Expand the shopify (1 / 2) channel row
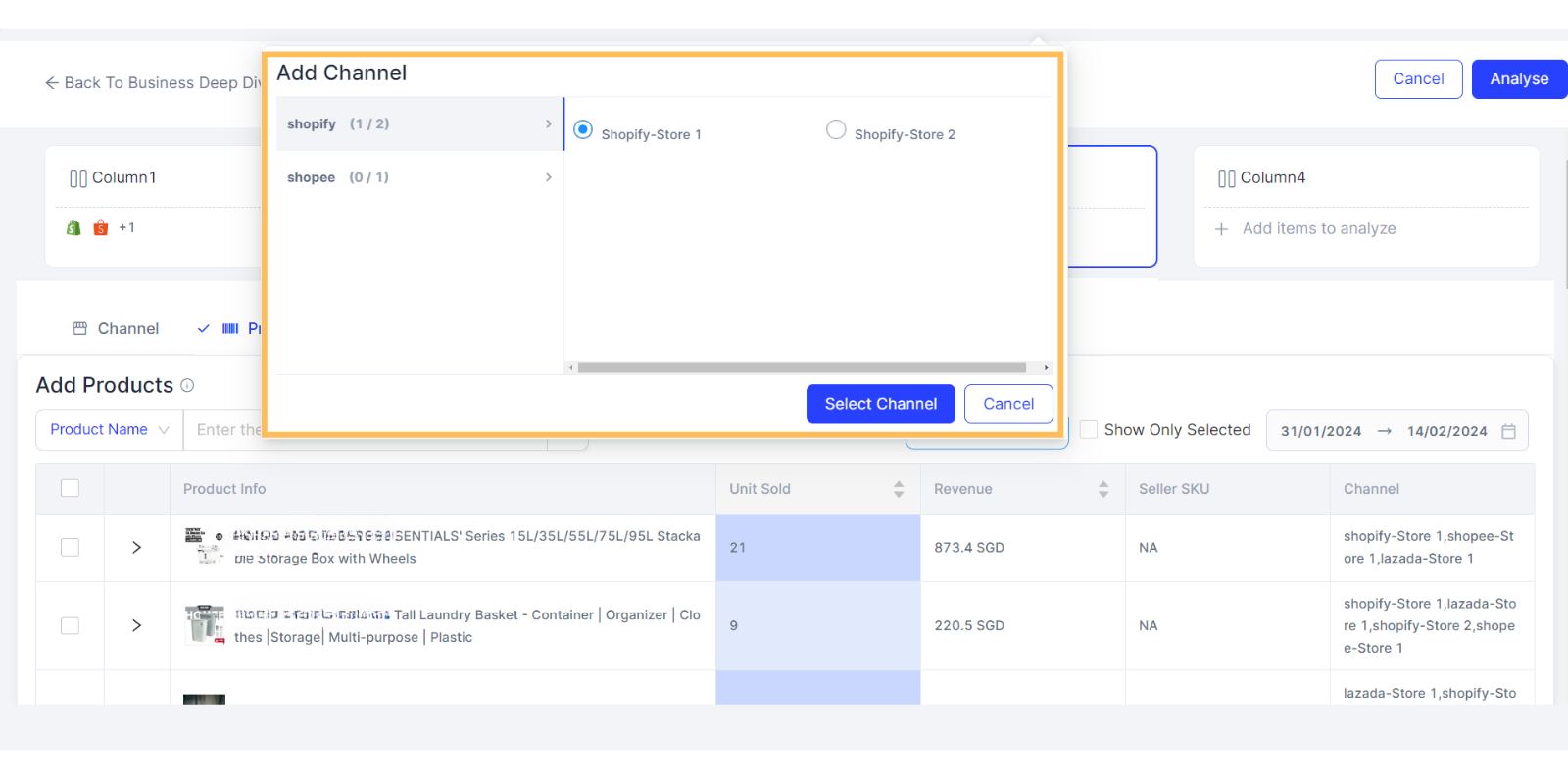1568x784 pixels. coord(419,123)
